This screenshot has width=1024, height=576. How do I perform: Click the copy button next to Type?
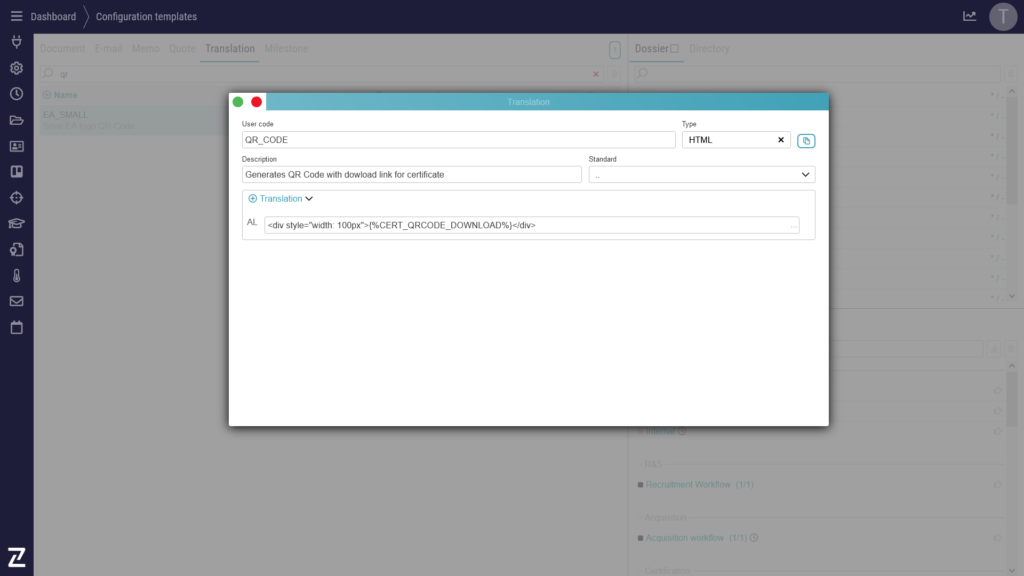pos(806,141)
